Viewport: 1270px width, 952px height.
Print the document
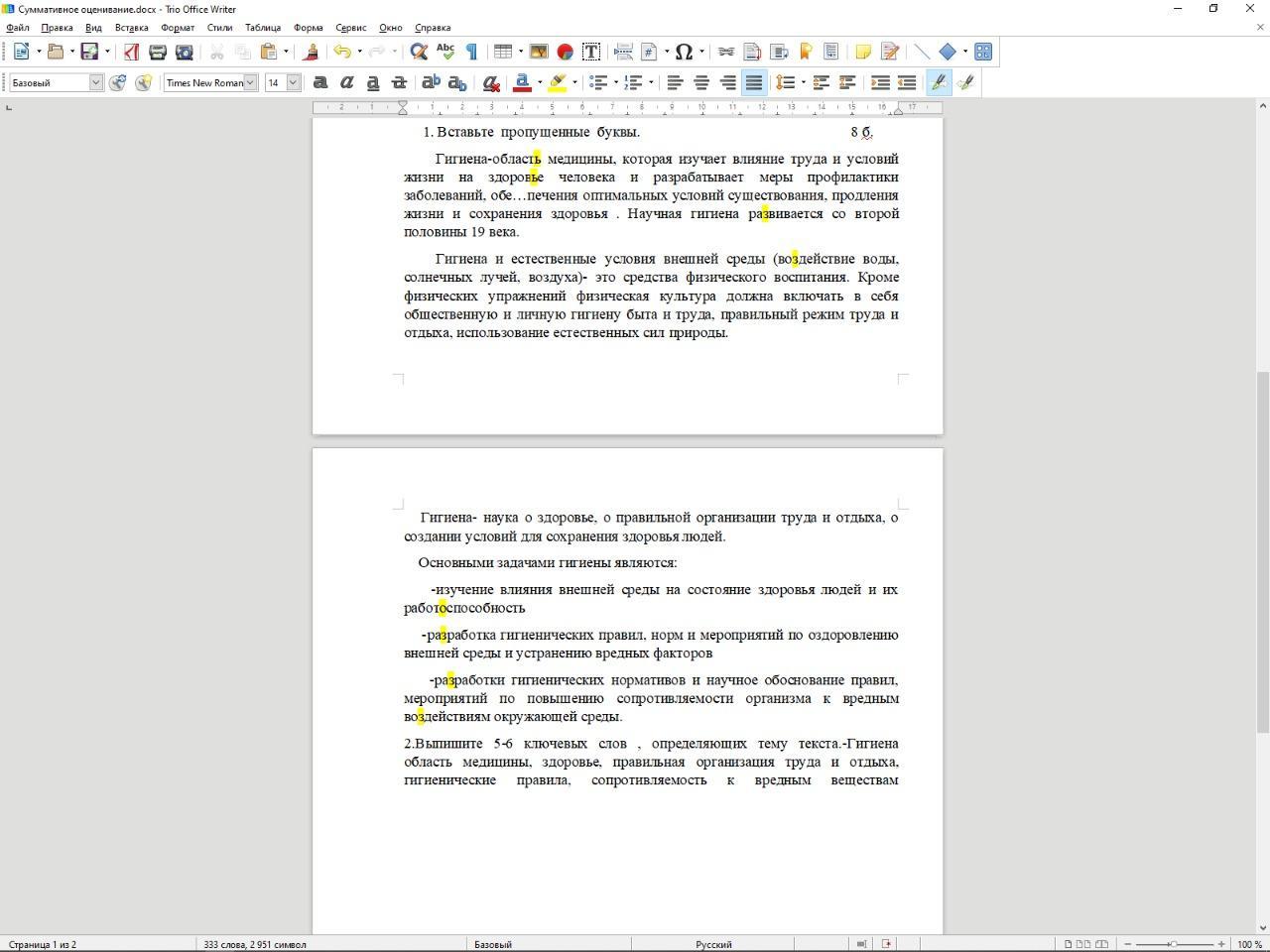coord(157,52)
